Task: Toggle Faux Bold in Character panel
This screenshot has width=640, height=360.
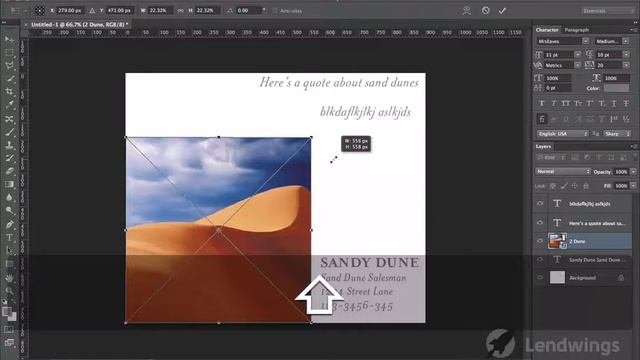Action: pos(542,103)
